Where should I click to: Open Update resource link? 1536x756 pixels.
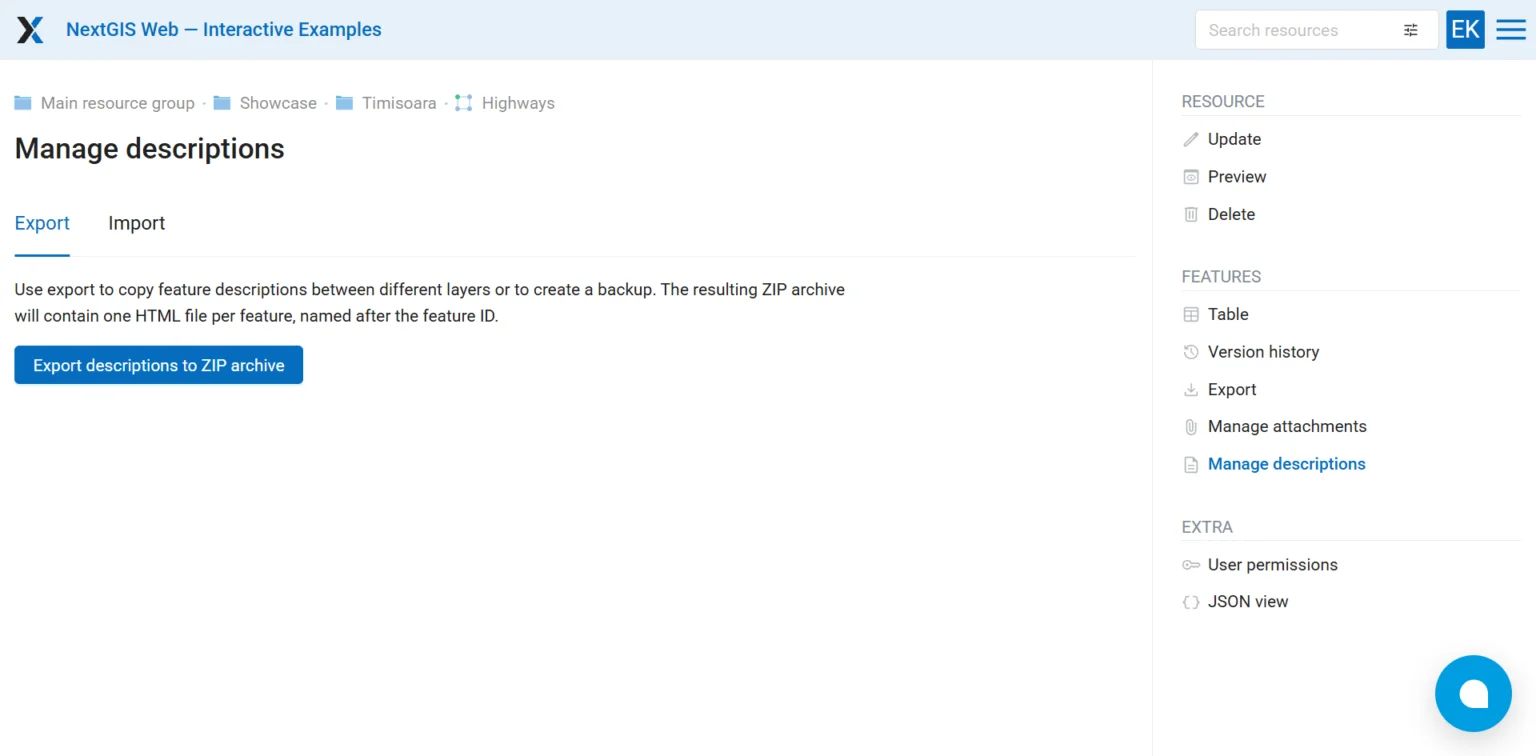(1234, 139)
